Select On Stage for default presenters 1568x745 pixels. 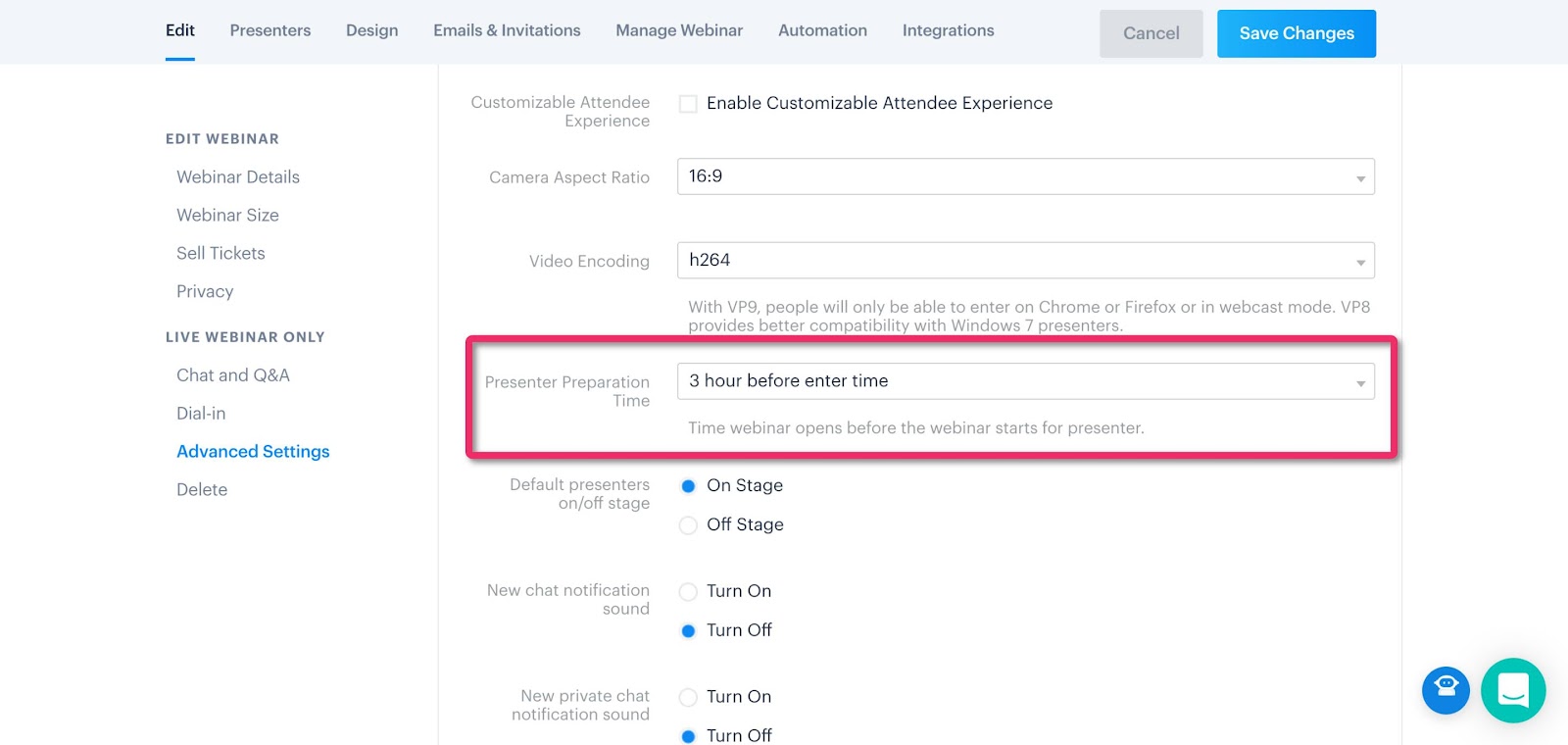click(689, 486)
